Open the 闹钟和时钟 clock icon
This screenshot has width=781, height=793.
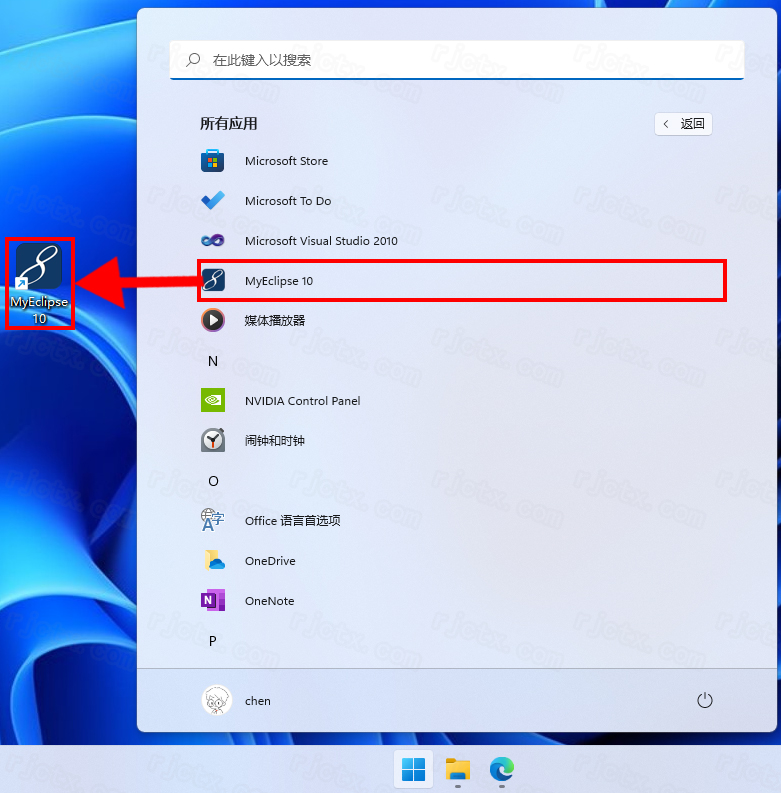pyautogui.click(x=213, y=441)
